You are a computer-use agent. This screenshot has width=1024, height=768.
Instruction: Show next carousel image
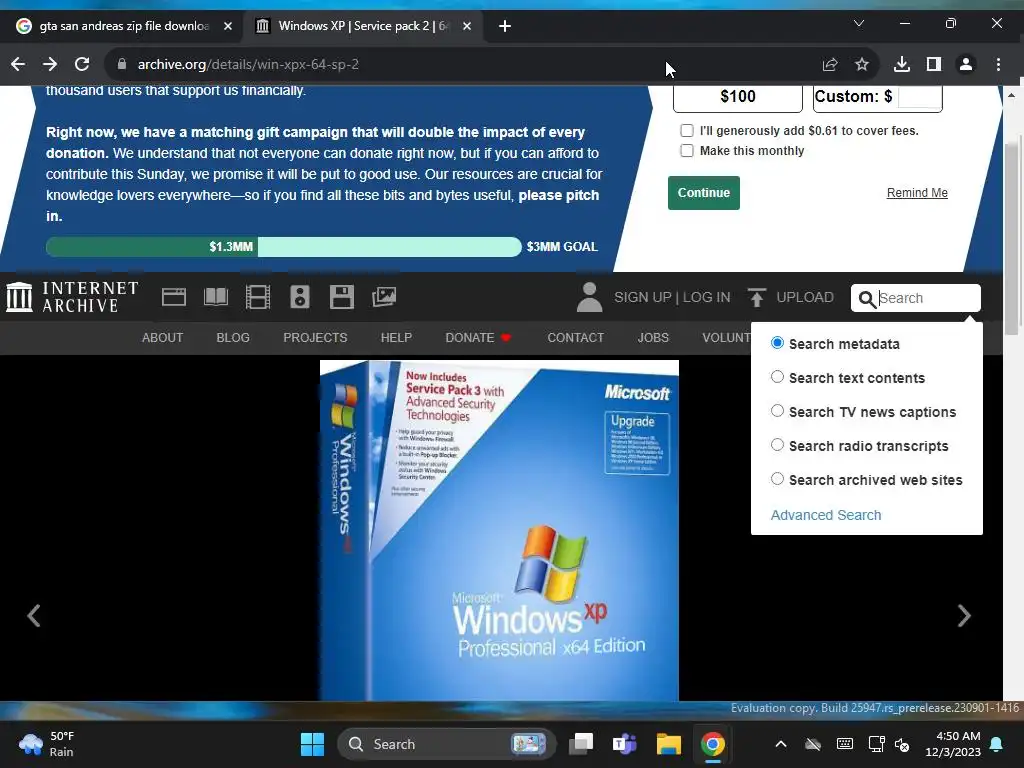pos(964,616)
